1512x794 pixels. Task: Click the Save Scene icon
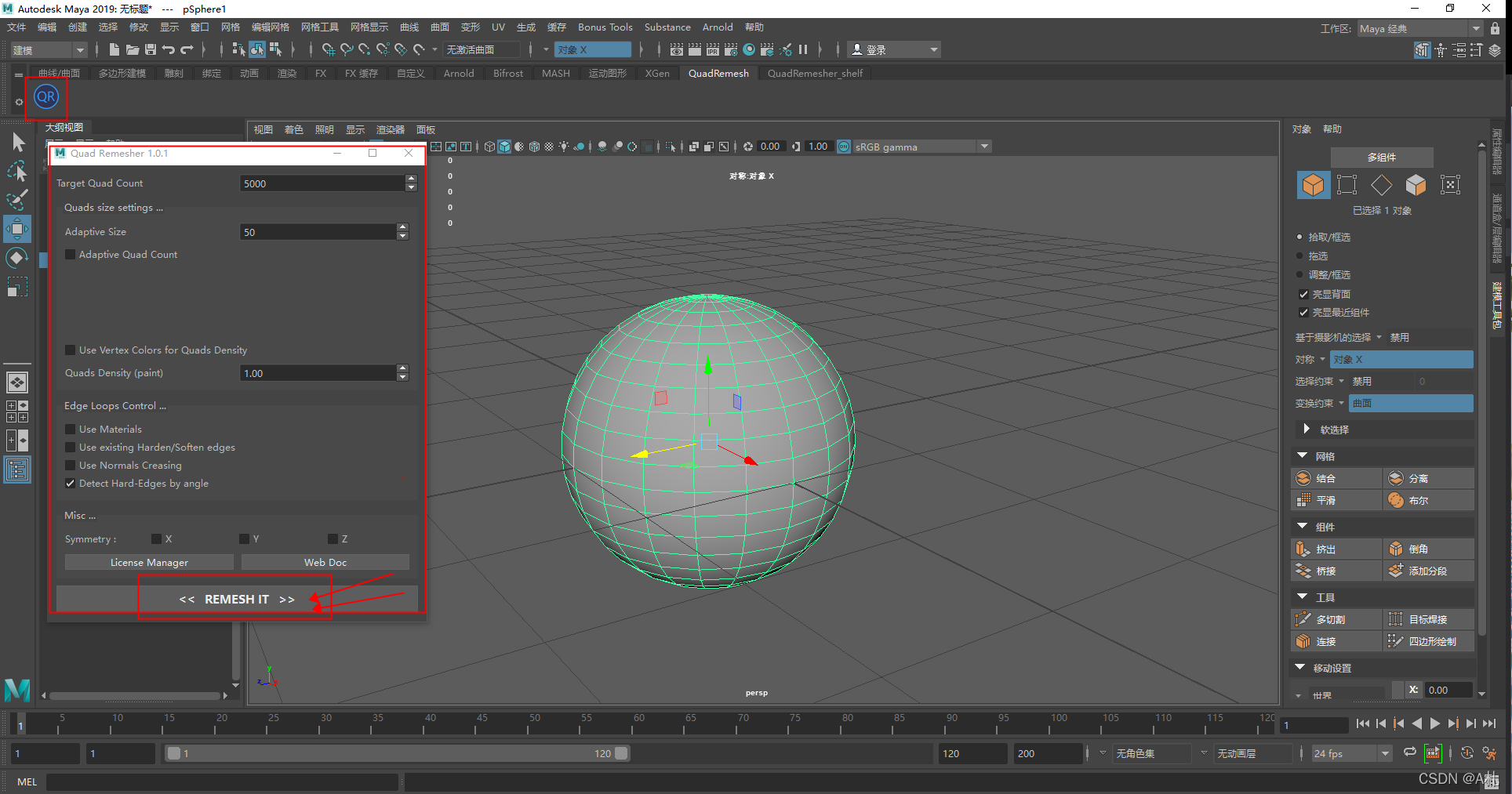[151, 49]
